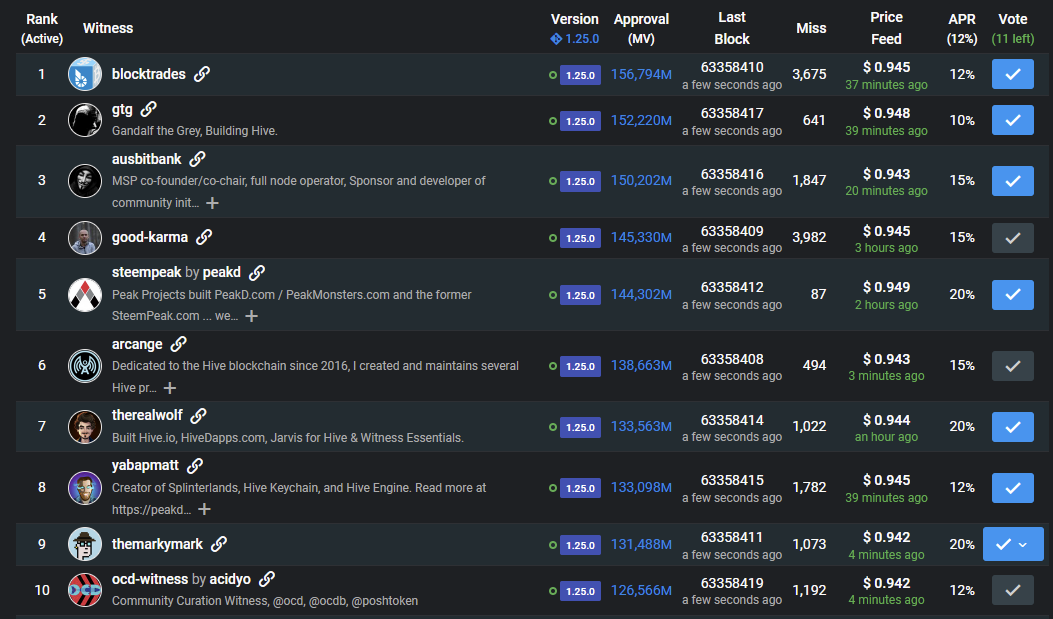Screen dimensions: 1053x619
Task: Open the acidyo account link
Action: coord(230,579)
